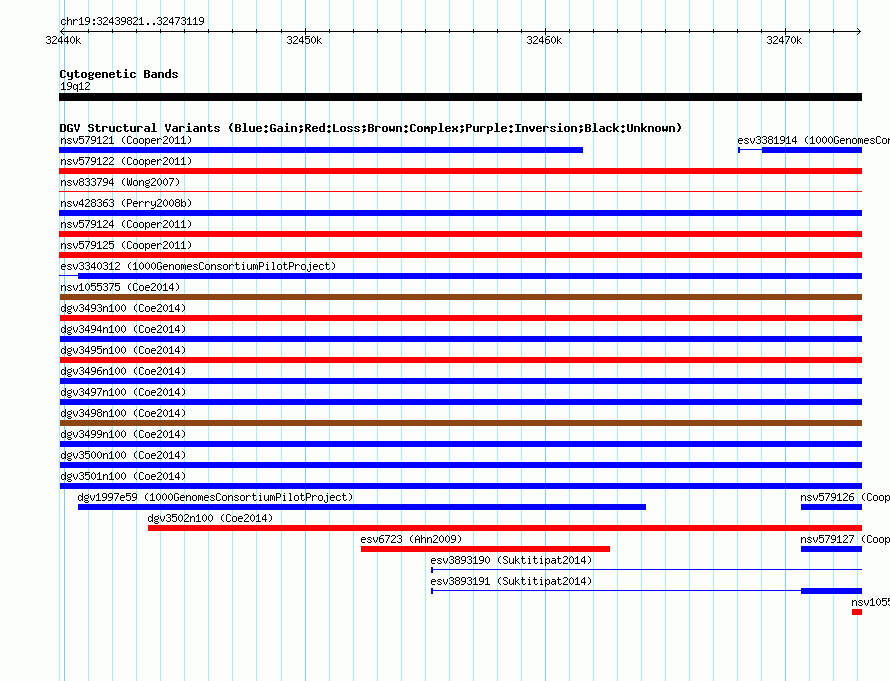Click the 32460k ruler mark
The height and width of the screenshot is (681, 890).
pyautogui.click(x=544, y=40)
